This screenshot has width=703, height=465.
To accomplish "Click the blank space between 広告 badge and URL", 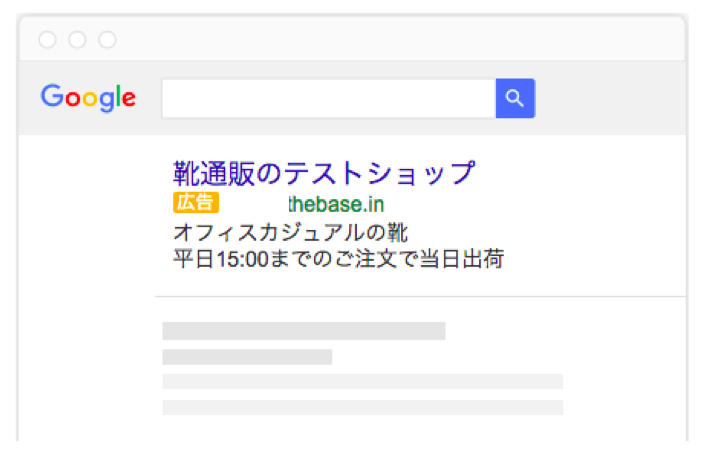I will (x=253, y=204).
